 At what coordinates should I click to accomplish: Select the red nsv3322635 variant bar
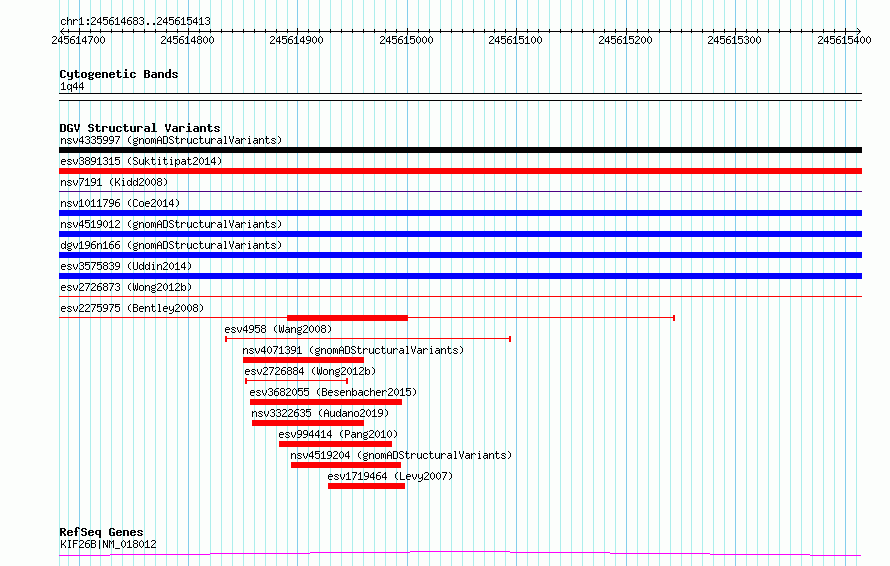pyautogui.click(x=308, y=423)
